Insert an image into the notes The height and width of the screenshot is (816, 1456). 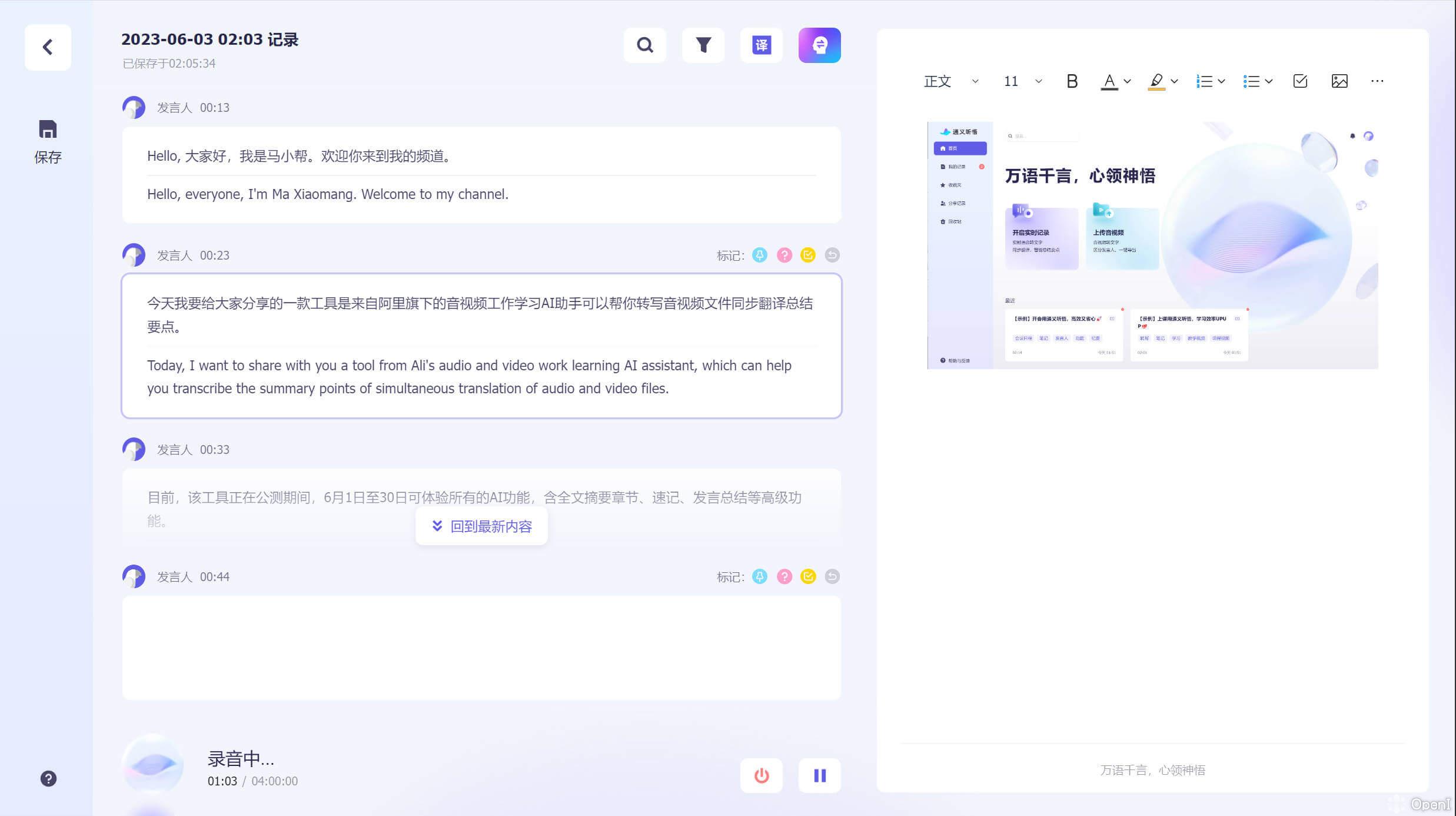tap(1339, 81)
